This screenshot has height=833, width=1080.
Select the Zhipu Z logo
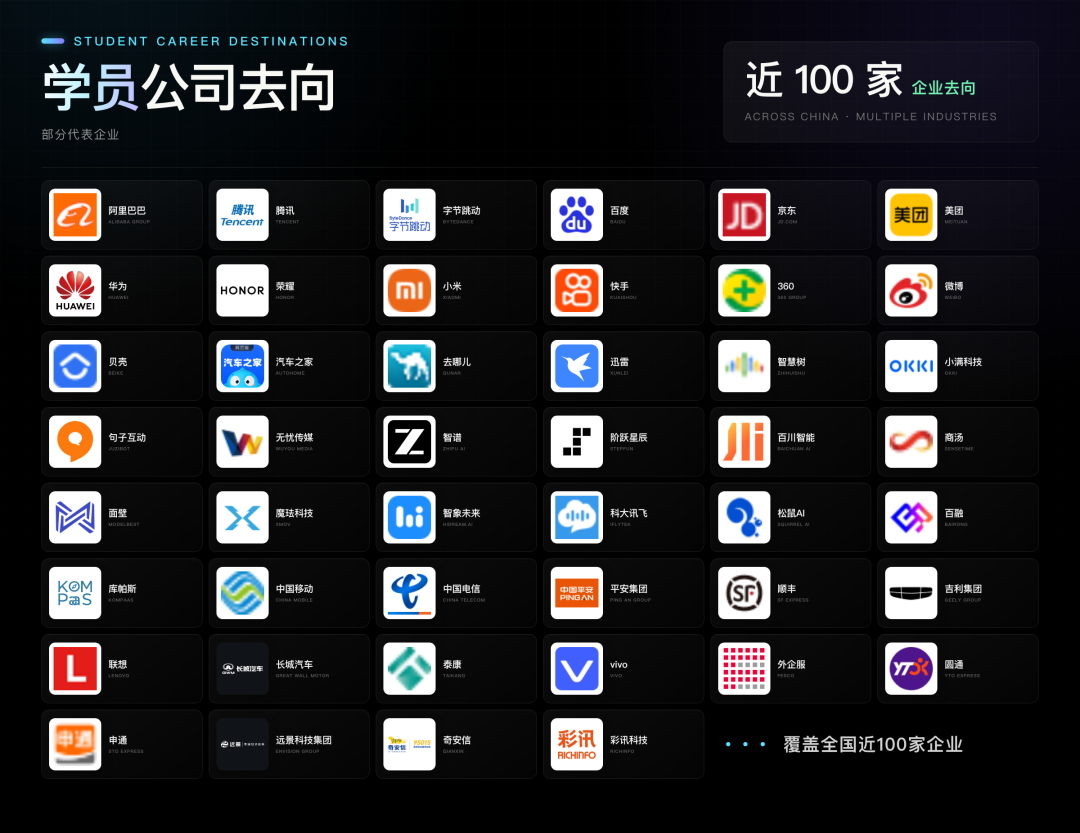click(410, 442)
